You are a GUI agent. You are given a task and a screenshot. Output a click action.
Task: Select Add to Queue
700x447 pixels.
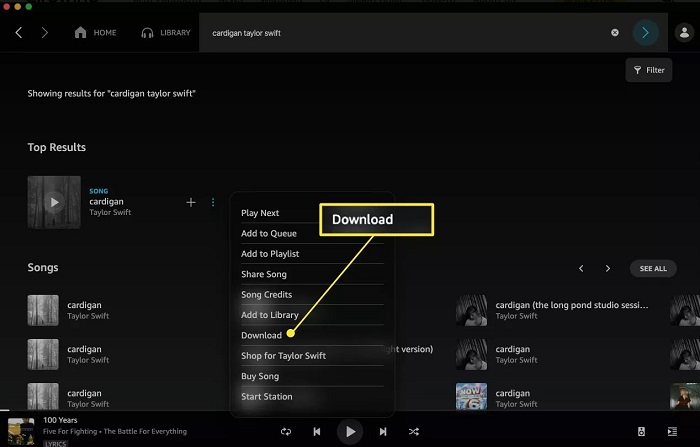click(x=269, y=233)
